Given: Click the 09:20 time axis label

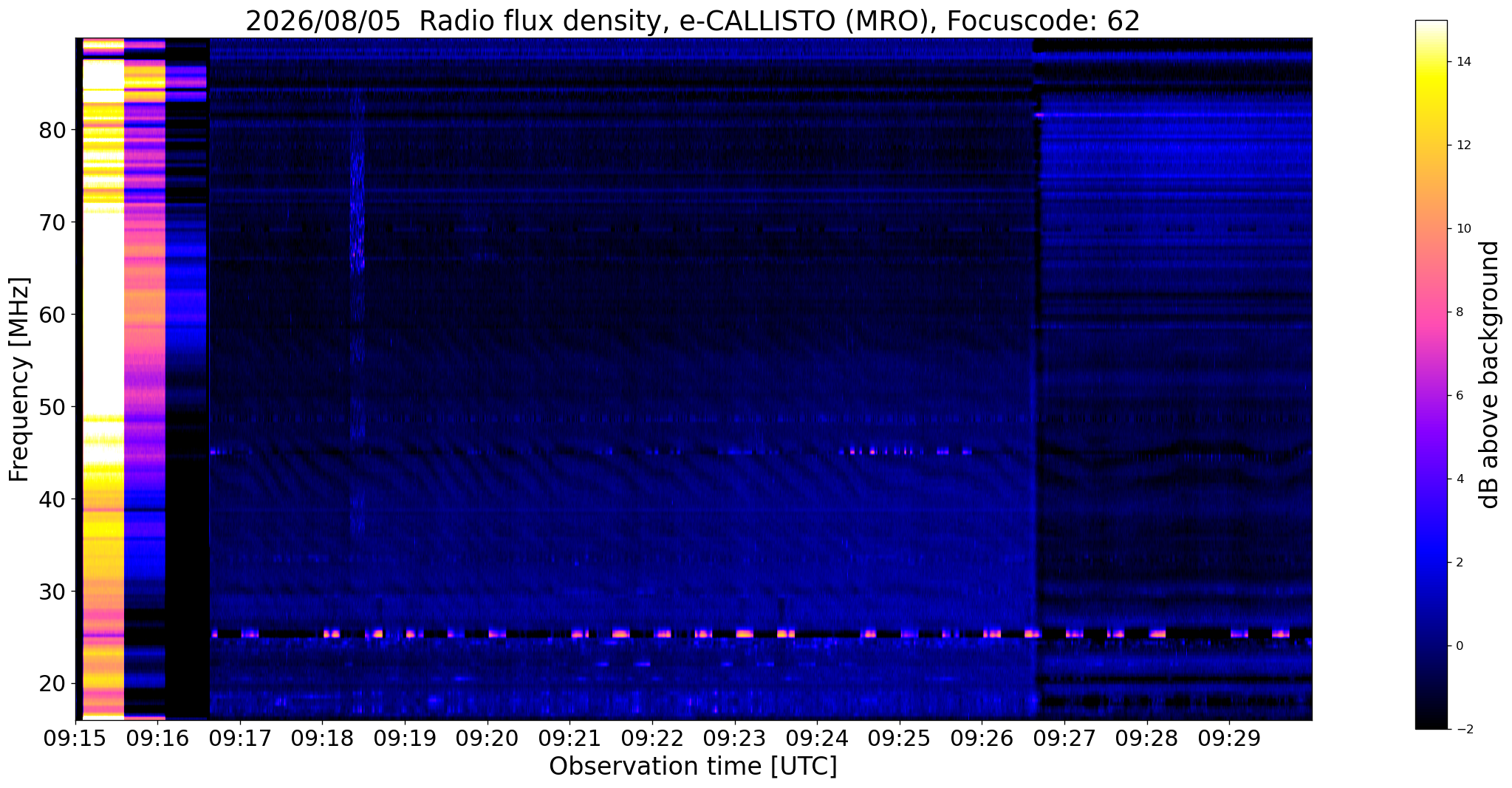Looking at the screenshot, I should point(486,738).
